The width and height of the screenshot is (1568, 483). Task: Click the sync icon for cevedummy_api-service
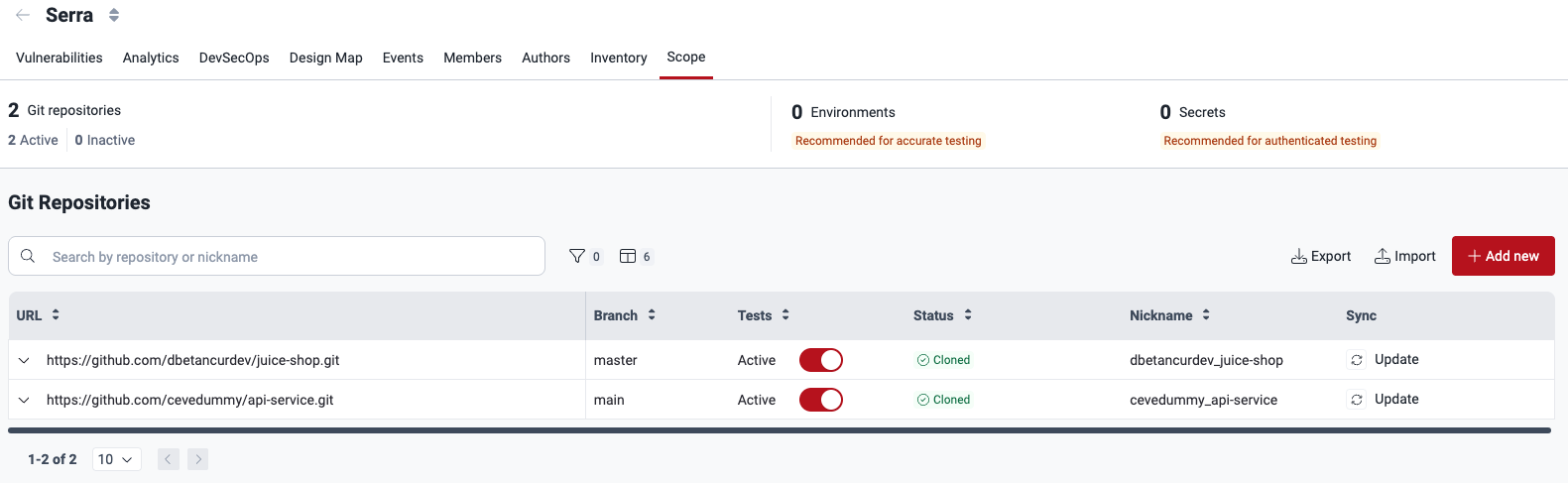point(1357,400)
